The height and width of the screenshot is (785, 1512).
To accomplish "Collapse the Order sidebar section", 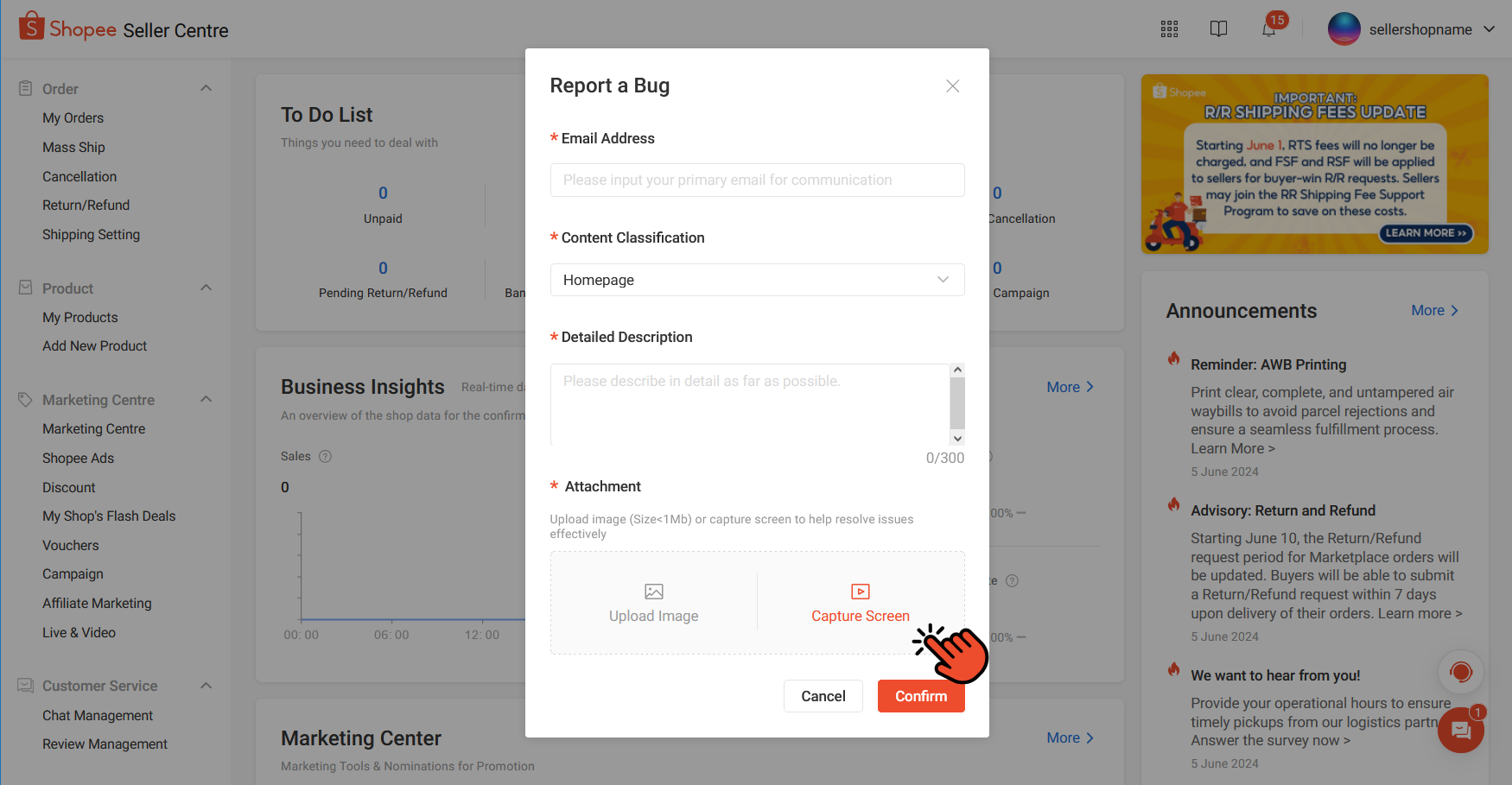I will pos(206,88).
